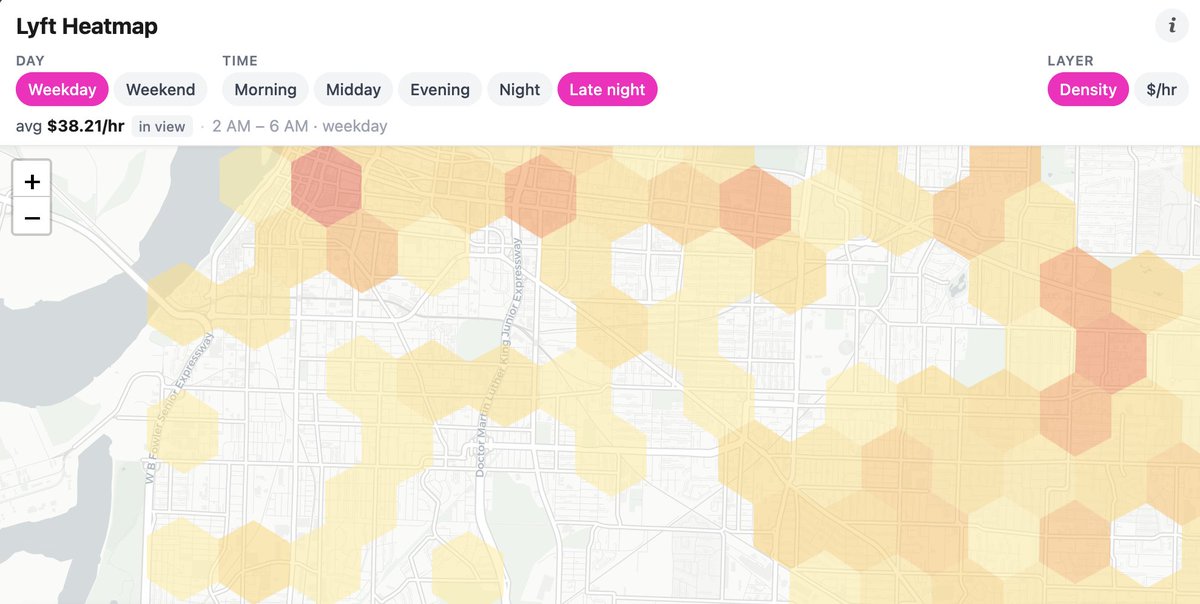Open the info button at top right
Screen dimensions: 1200x604
pyautogui.click(x=1171, y=26)
